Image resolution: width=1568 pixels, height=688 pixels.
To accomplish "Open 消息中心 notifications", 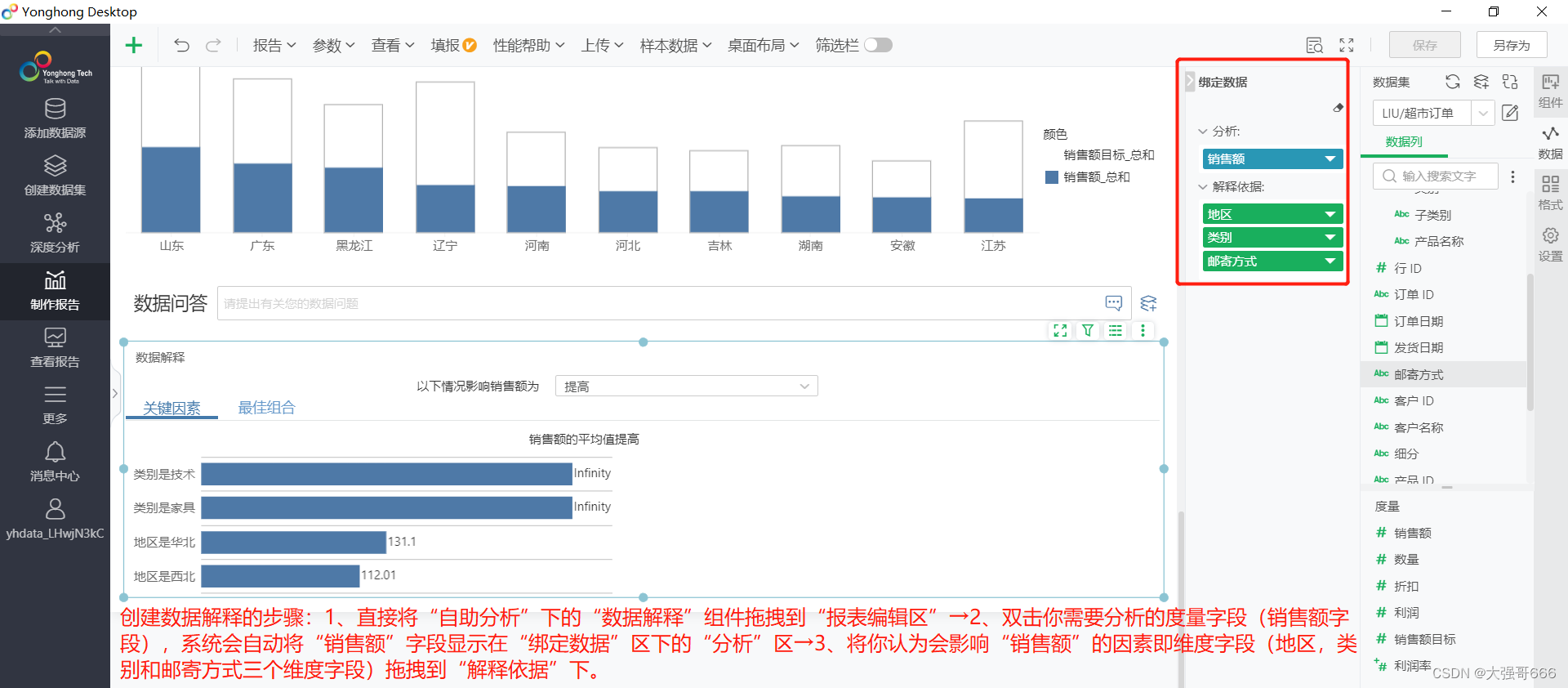I will (x=55, y=462).
